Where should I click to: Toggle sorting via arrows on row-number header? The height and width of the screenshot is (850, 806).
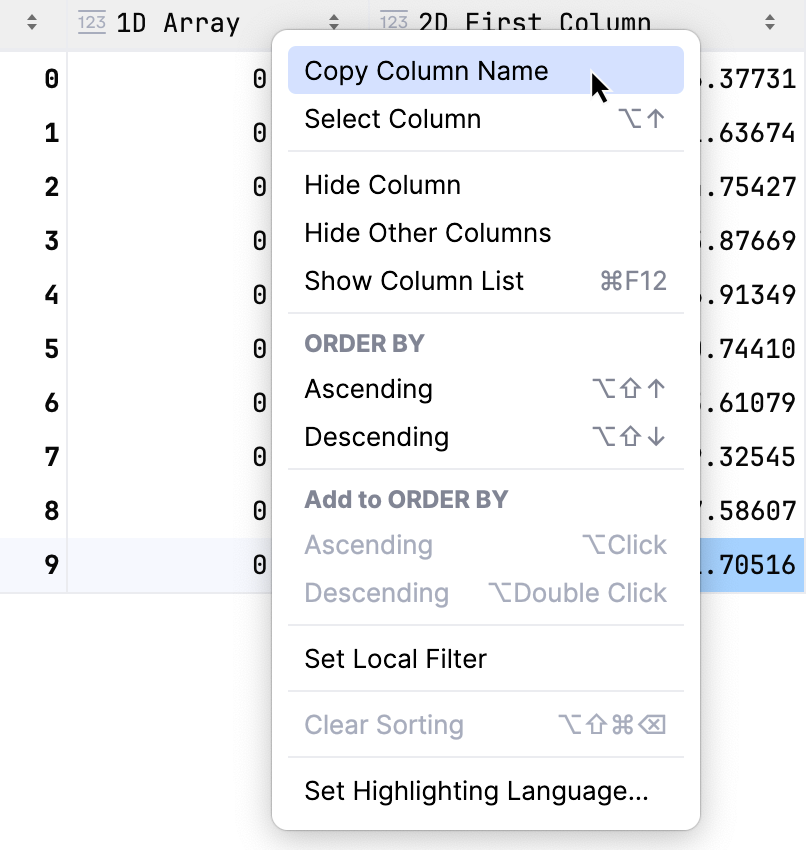coord(33,22)
